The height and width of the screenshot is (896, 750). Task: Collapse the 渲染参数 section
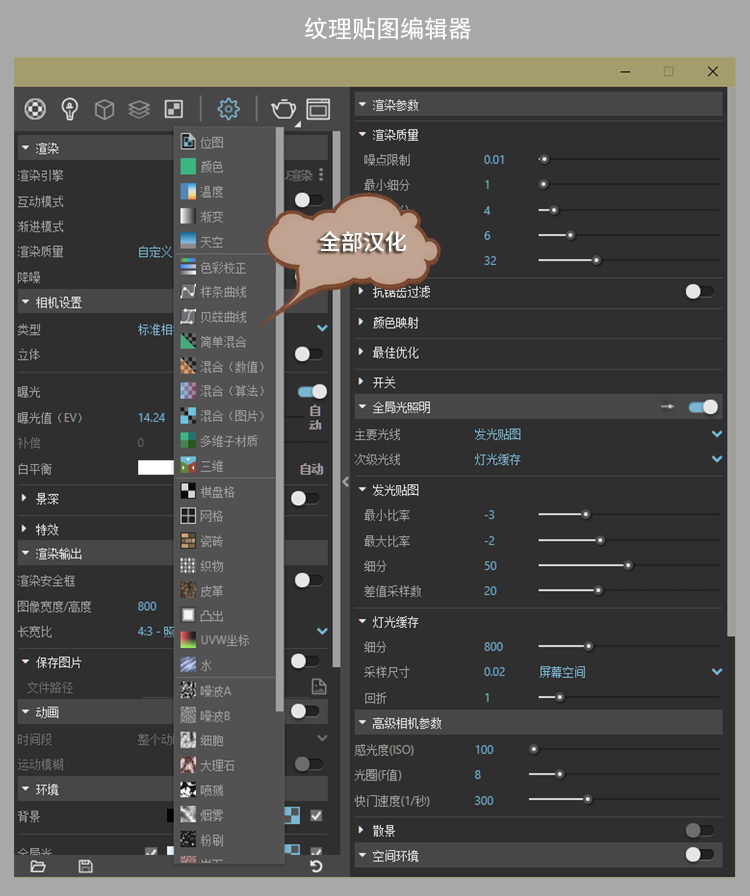point(362,105)
